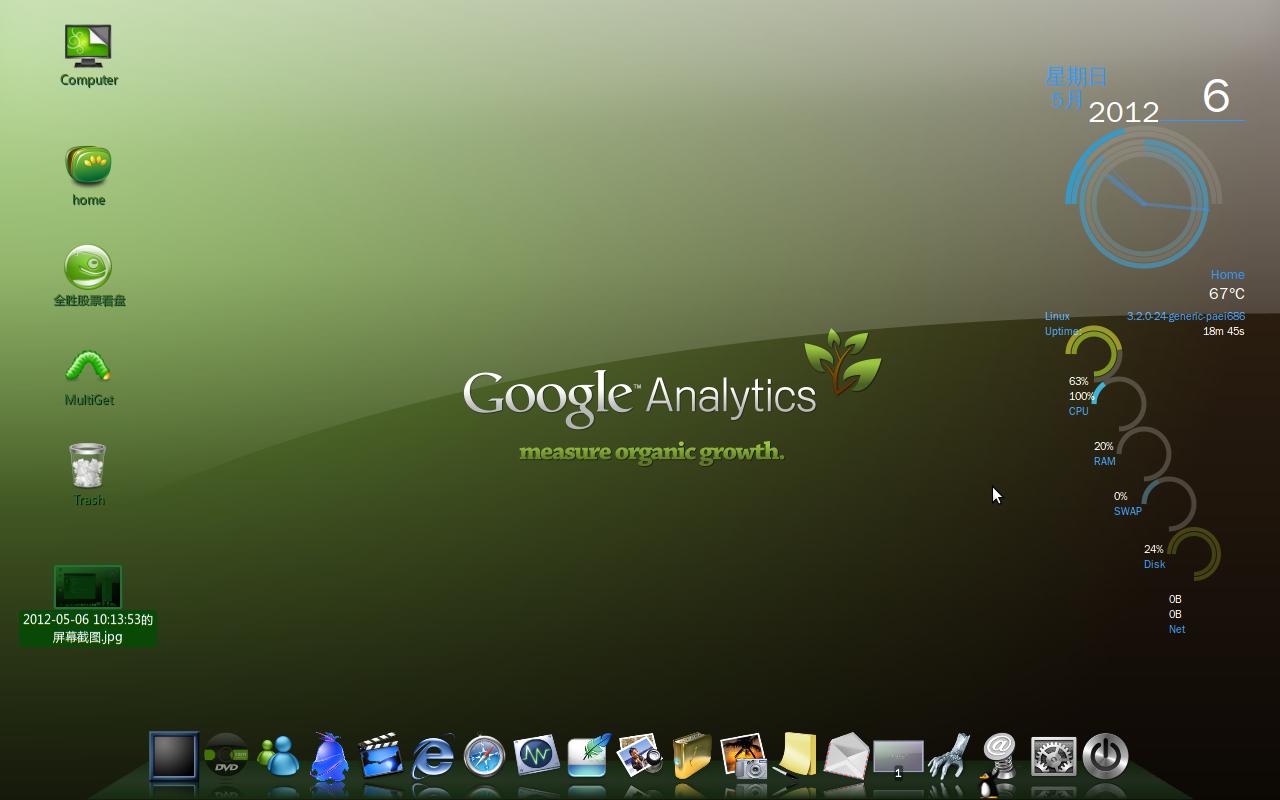Select the 屏幕截图.jpg screenshot file thumbnail

tap(88, 587)
